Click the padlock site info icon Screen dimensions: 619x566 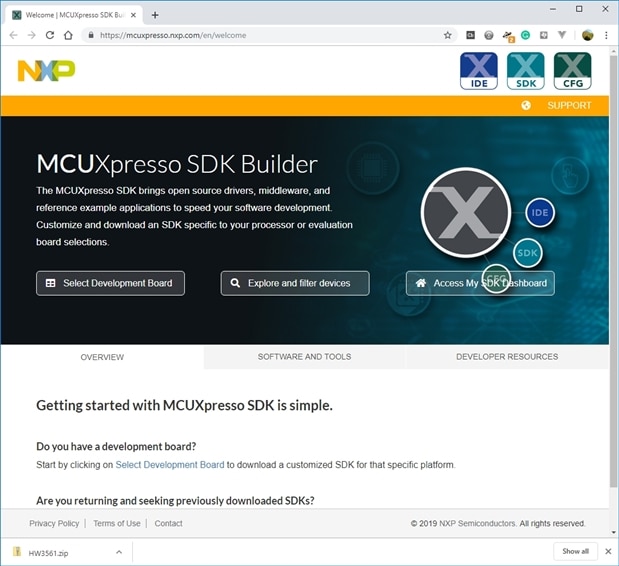(91, 35)
